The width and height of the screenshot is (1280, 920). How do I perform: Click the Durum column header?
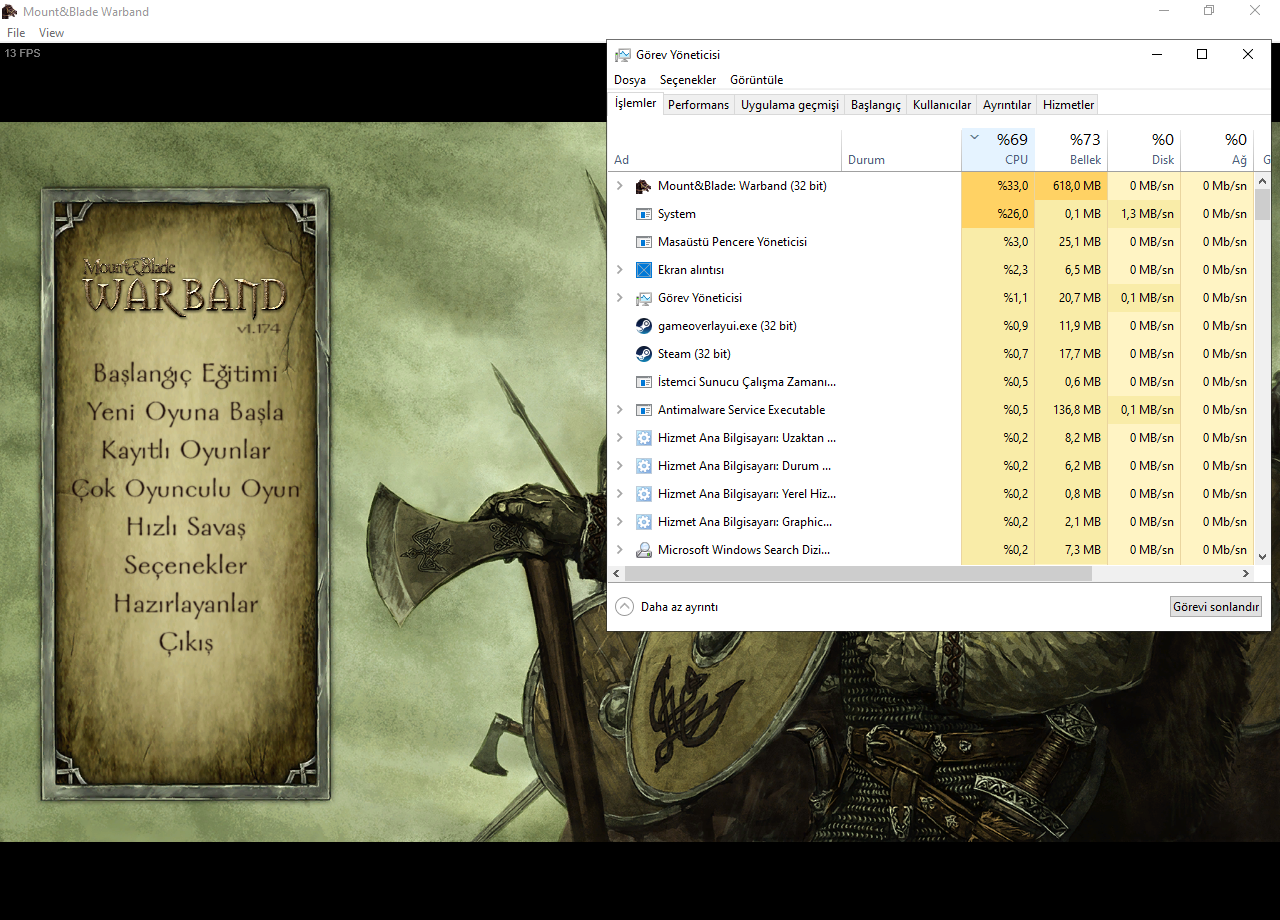[x=901, y=149]
